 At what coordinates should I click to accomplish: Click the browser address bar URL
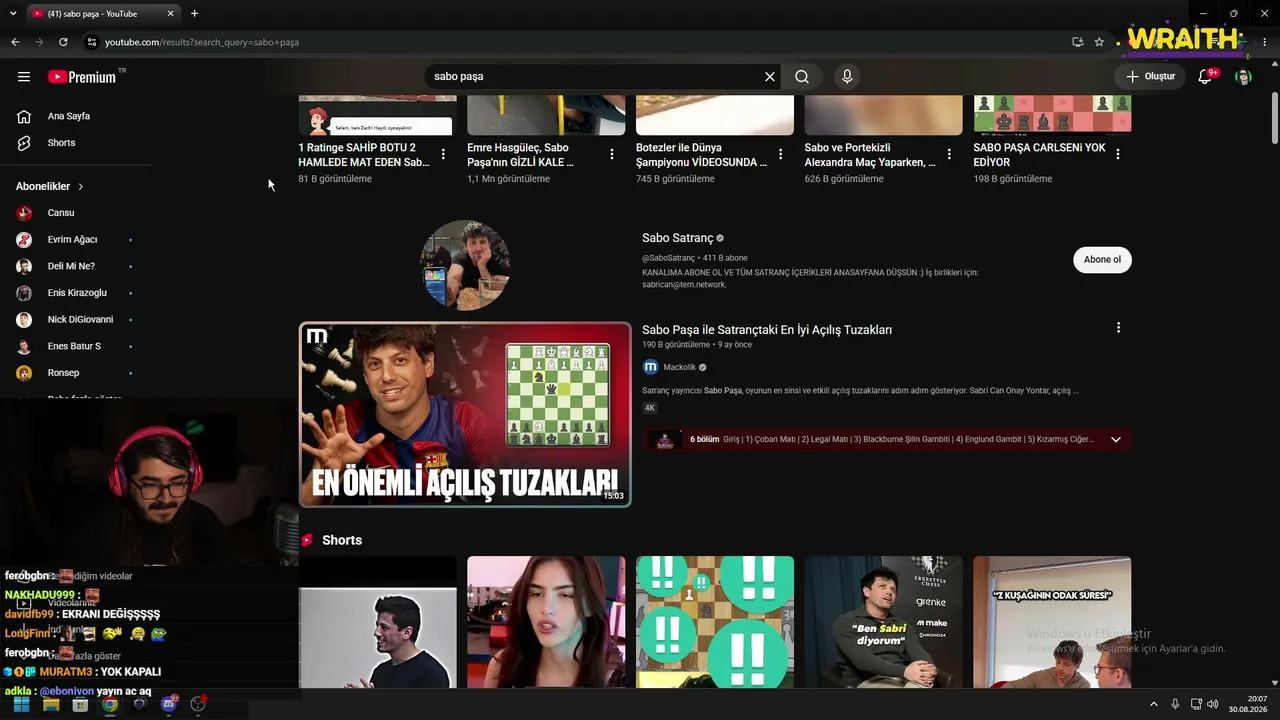point(202,42)
